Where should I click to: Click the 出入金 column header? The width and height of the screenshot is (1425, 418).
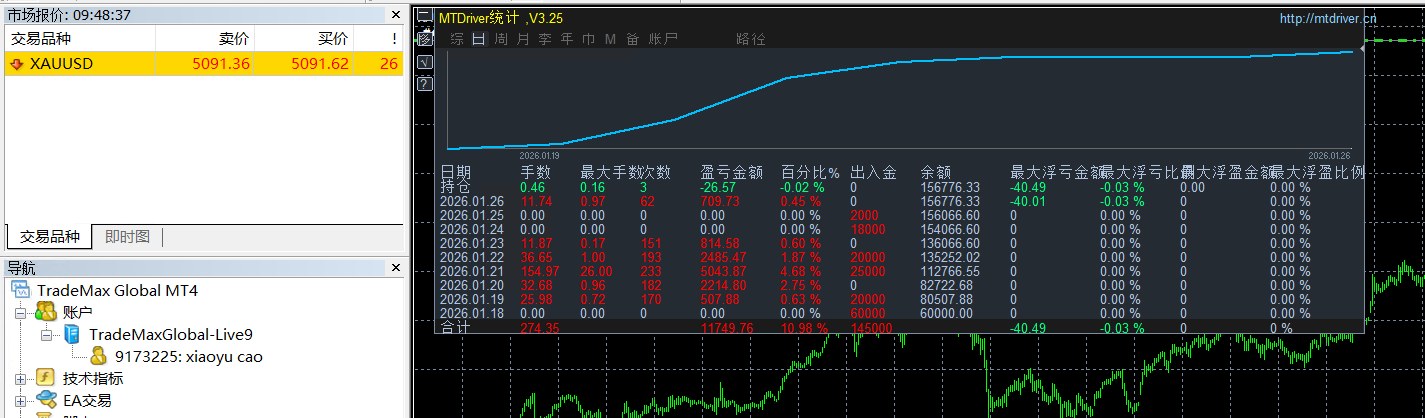(x=873, y=173)
